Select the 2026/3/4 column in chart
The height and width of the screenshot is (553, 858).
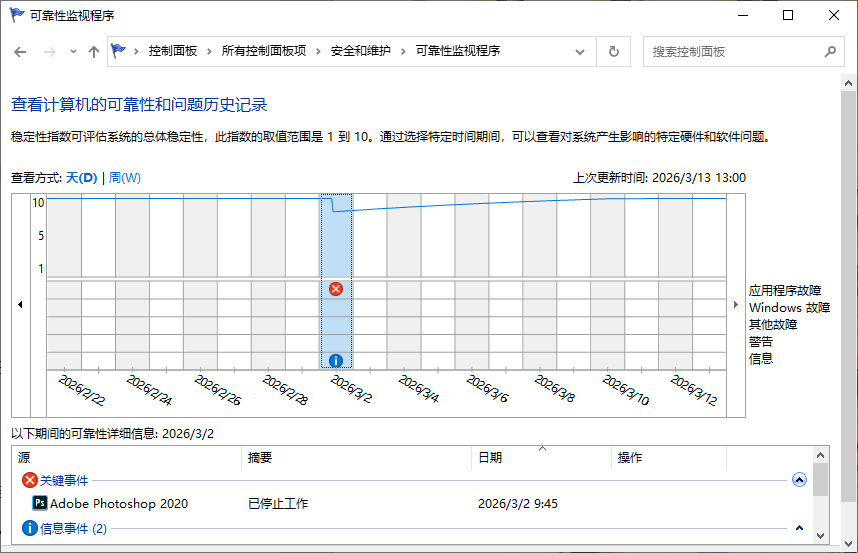pyautogui.click(x=404, y=285)
